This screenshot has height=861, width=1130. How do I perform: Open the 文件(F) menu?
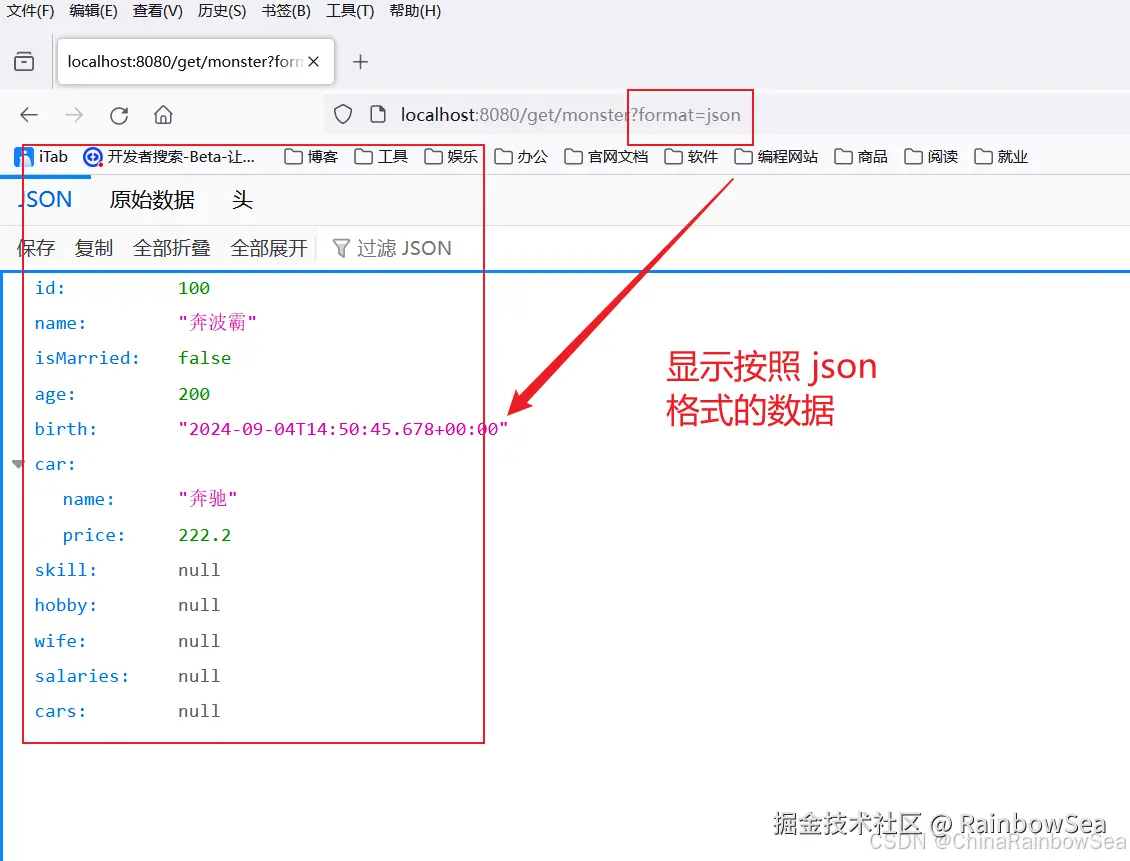[x=30, y=11]
